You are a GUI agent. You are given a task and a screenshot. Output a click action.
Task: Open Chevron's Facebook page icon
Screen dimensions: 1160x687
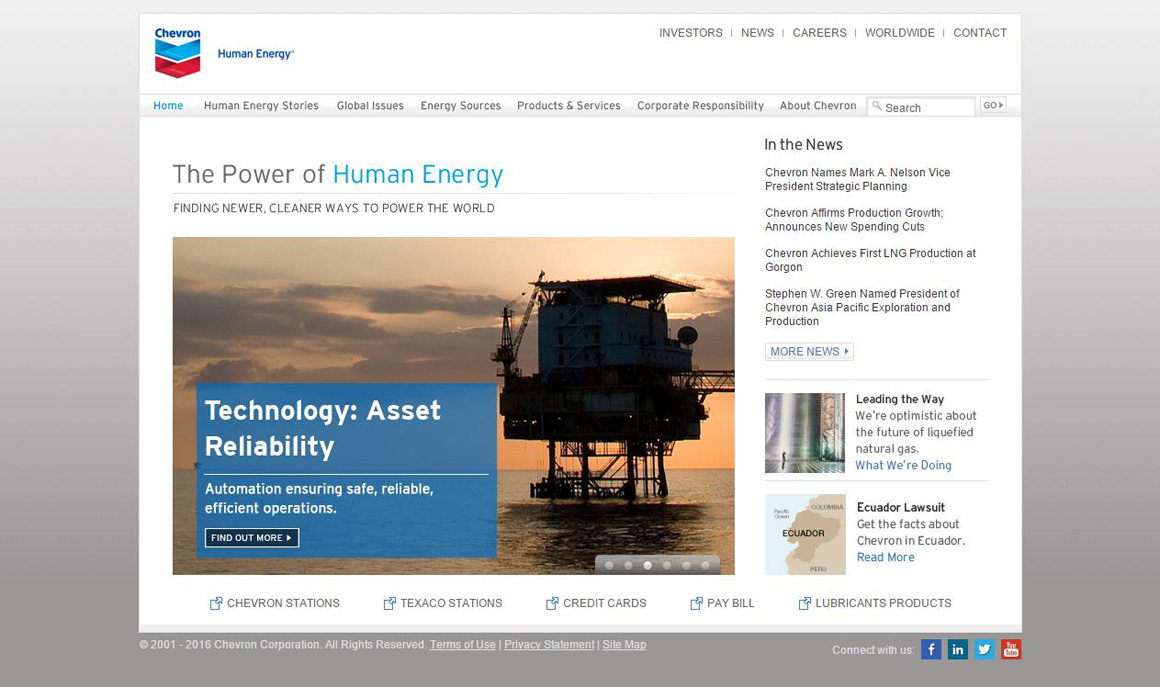[931, 649]
